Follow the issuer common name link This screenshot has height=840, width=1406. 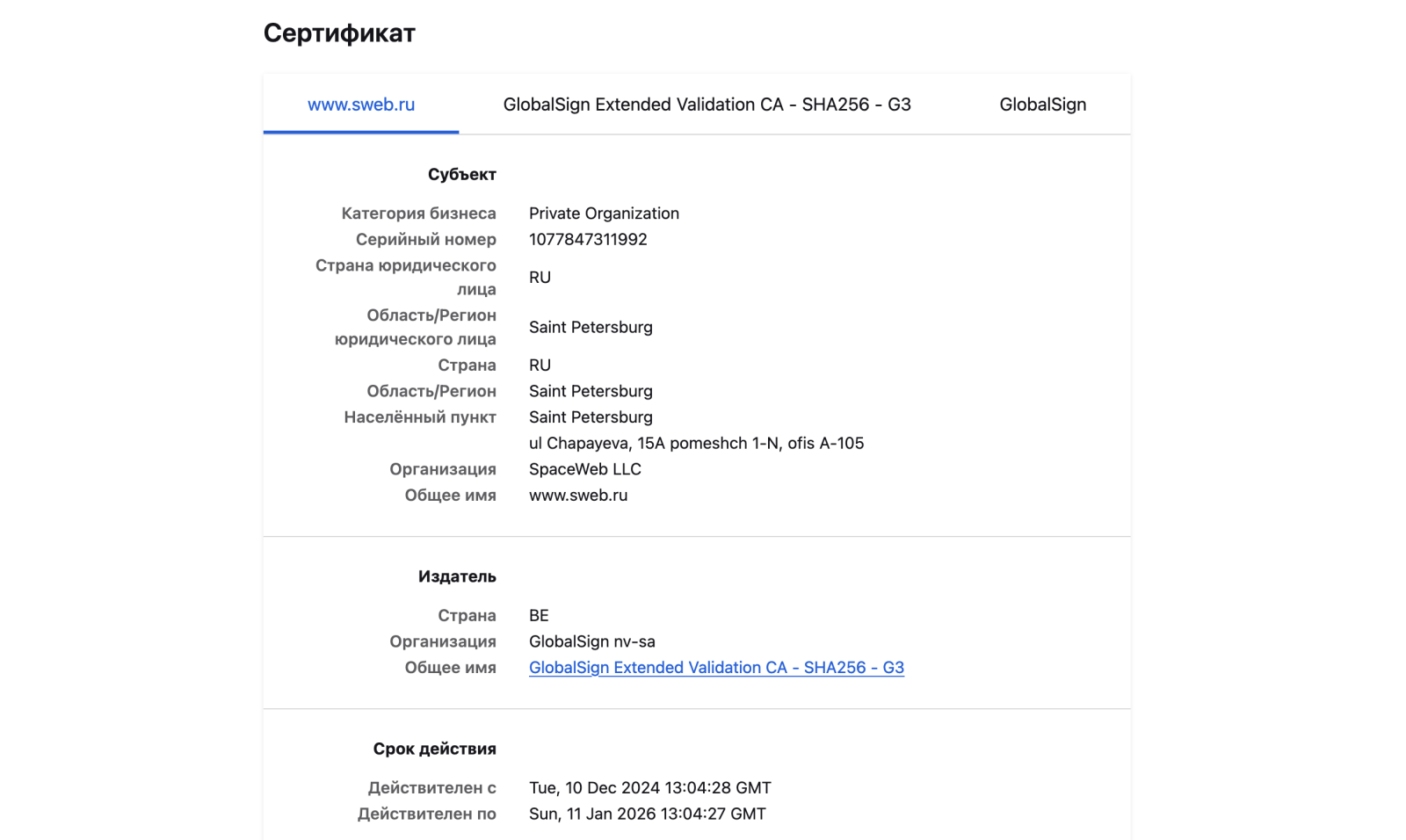coord(716,668)
